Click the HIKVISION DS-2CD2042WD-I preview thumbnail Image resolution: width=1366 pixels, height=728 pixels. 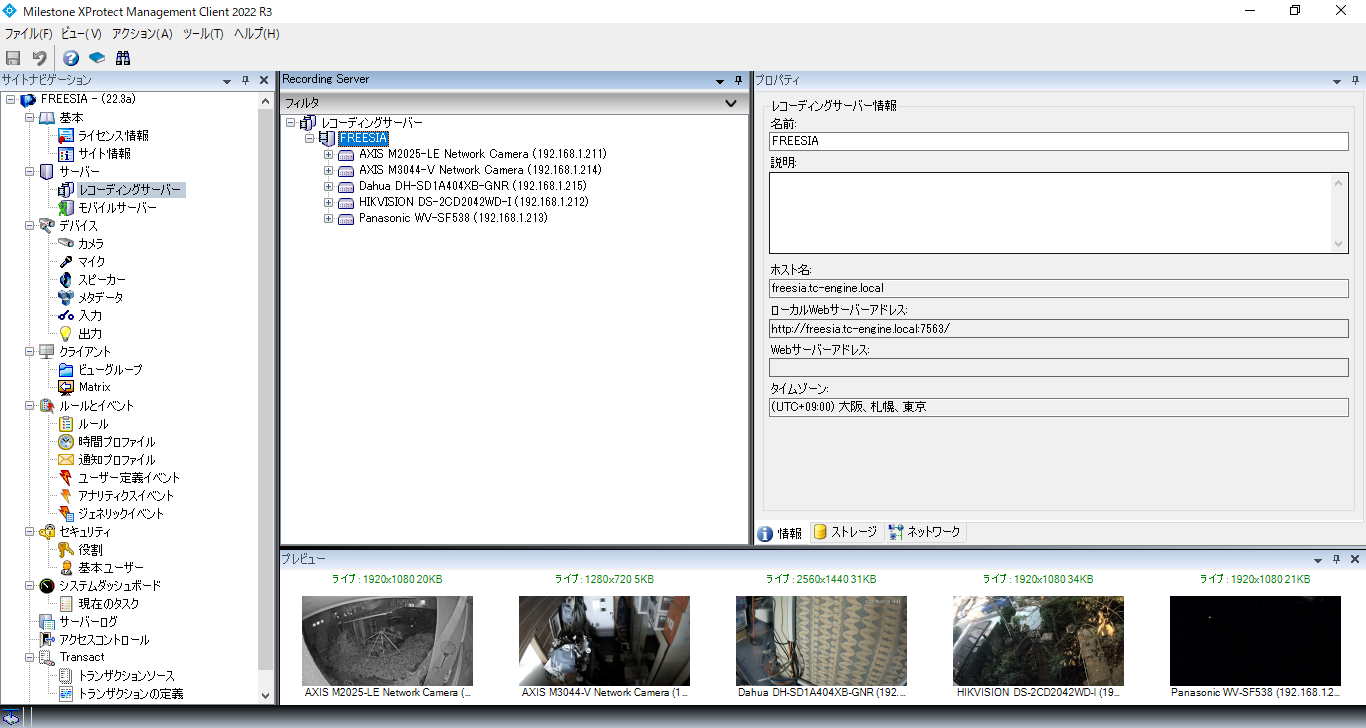tap(1038, 641)
